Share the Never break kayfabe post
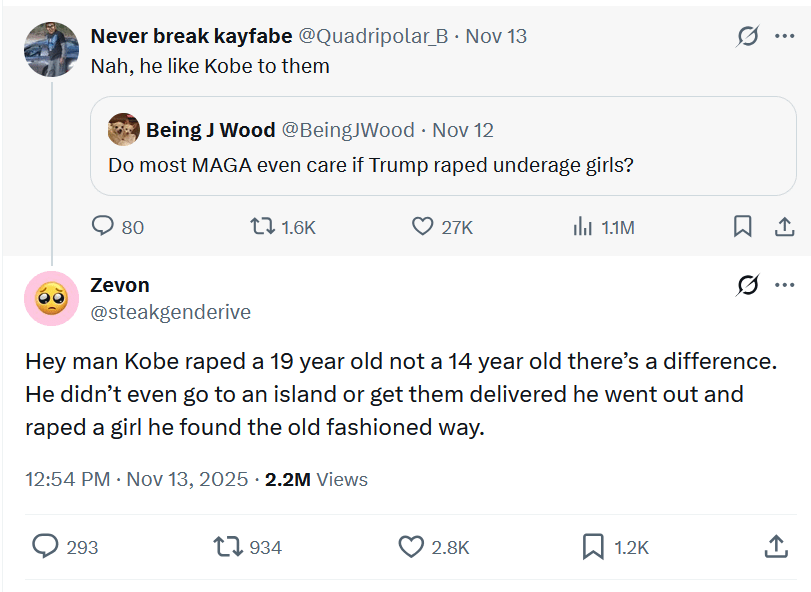The image size is (811, 592). click(785, 227)
